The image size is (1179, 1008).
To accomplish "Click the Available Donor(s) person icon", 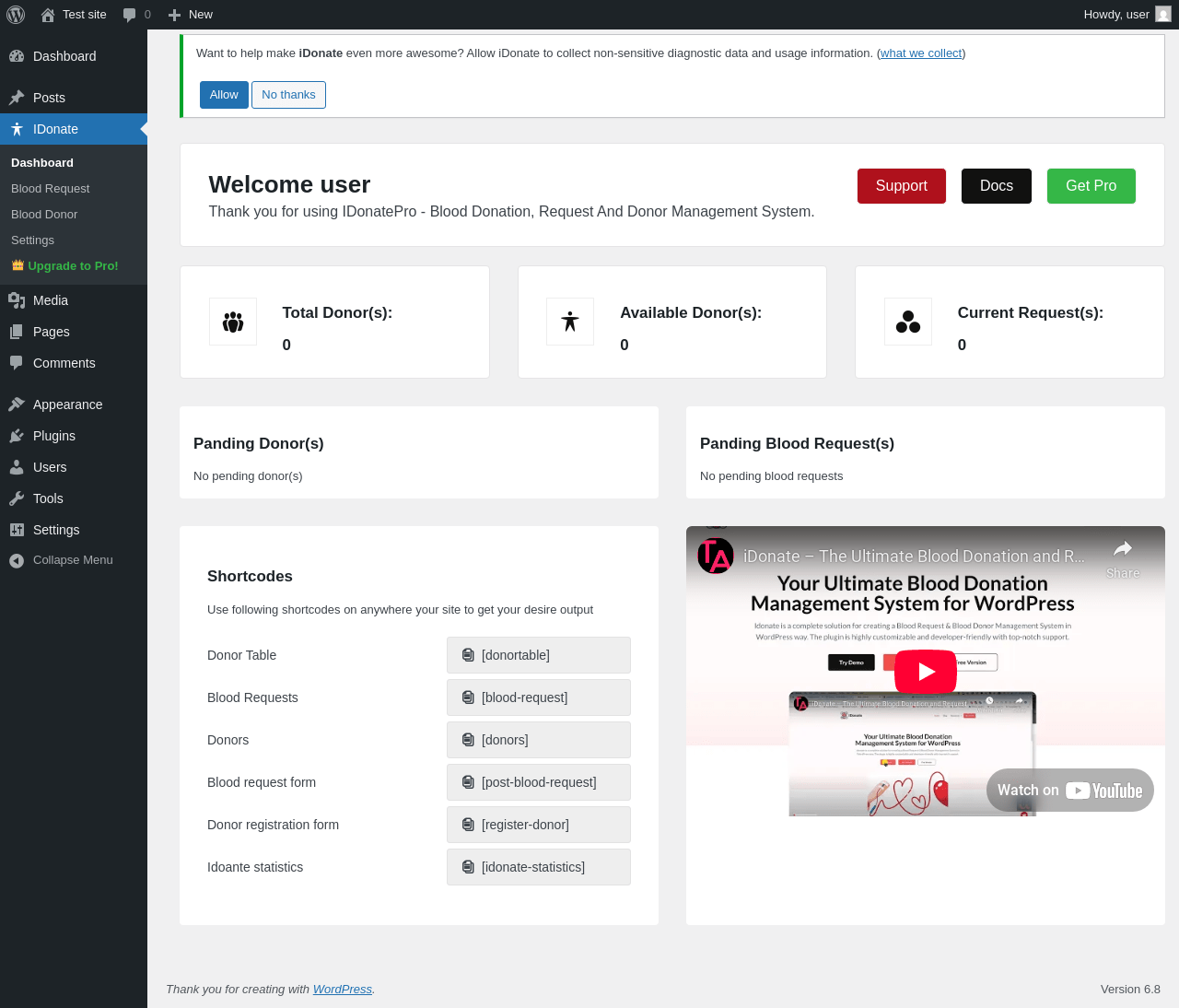I will pos(570,322).
